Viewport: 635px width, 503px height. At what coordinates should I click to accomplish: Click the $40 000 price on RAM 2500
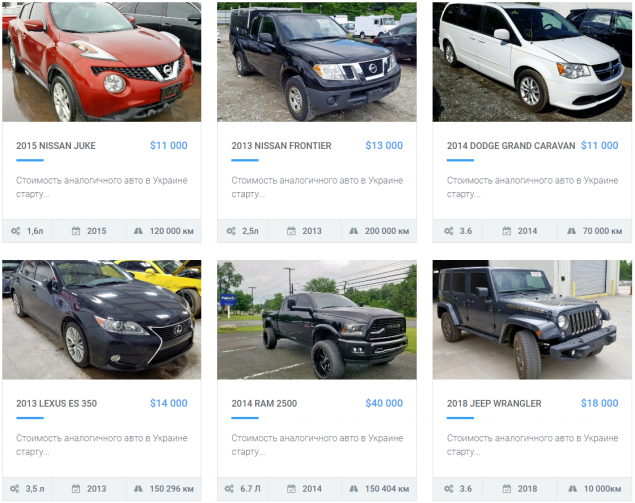point(384,403)
